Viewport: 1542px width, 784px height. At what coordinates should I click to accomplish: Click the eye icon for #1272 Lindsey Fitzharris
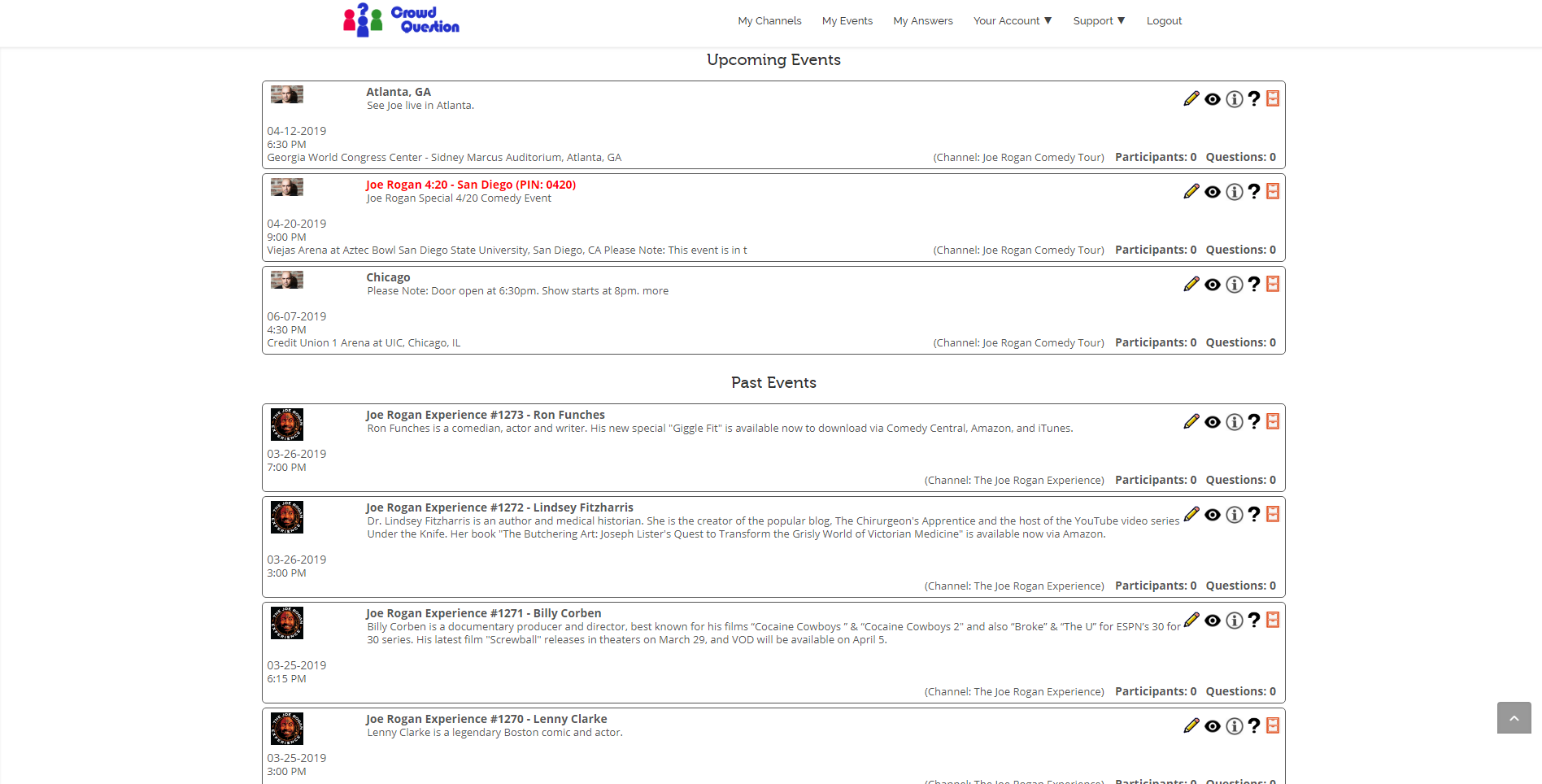point(1213,515)
